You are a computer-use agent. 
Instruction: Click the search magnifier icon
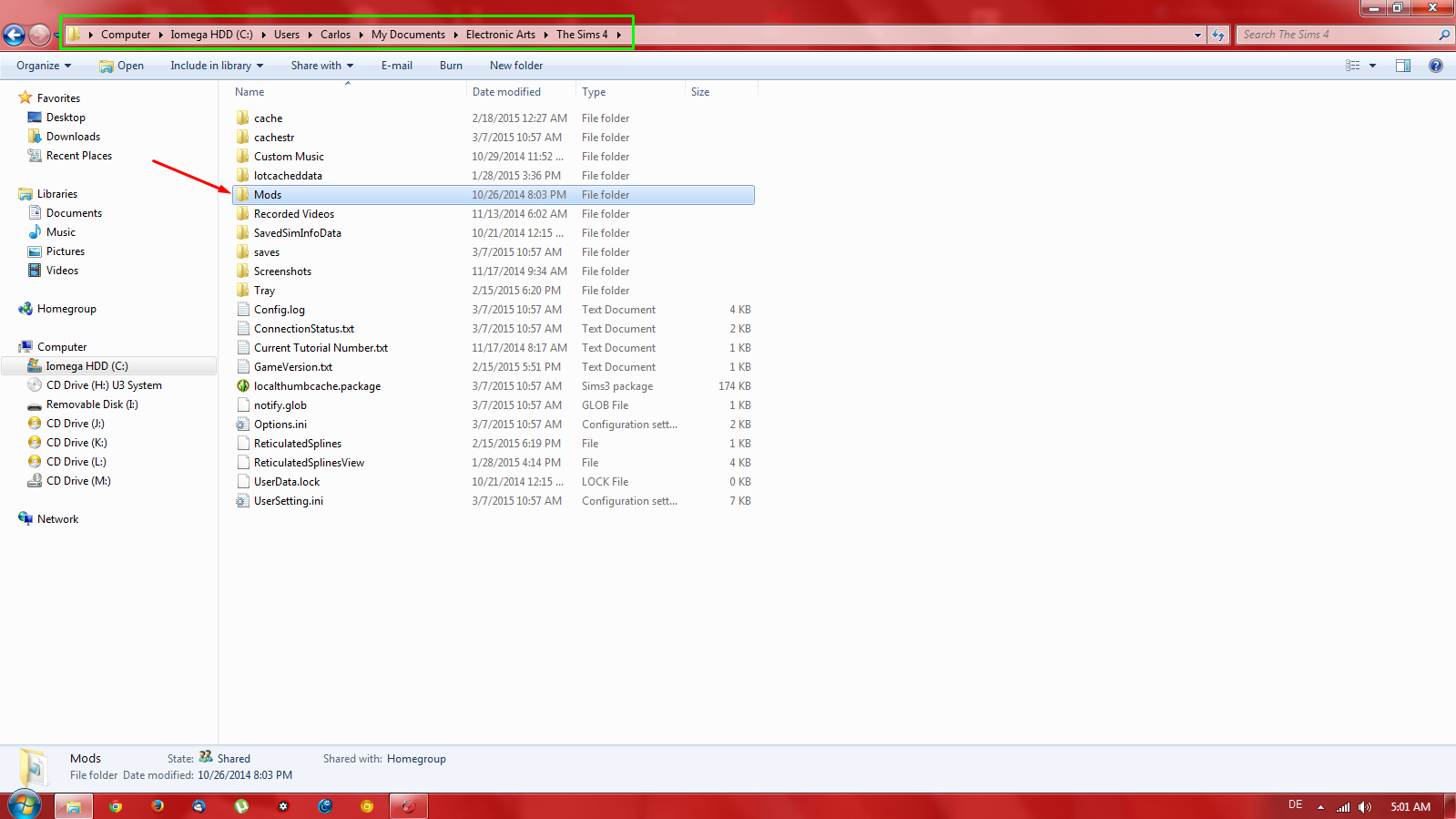(1443, 35)
